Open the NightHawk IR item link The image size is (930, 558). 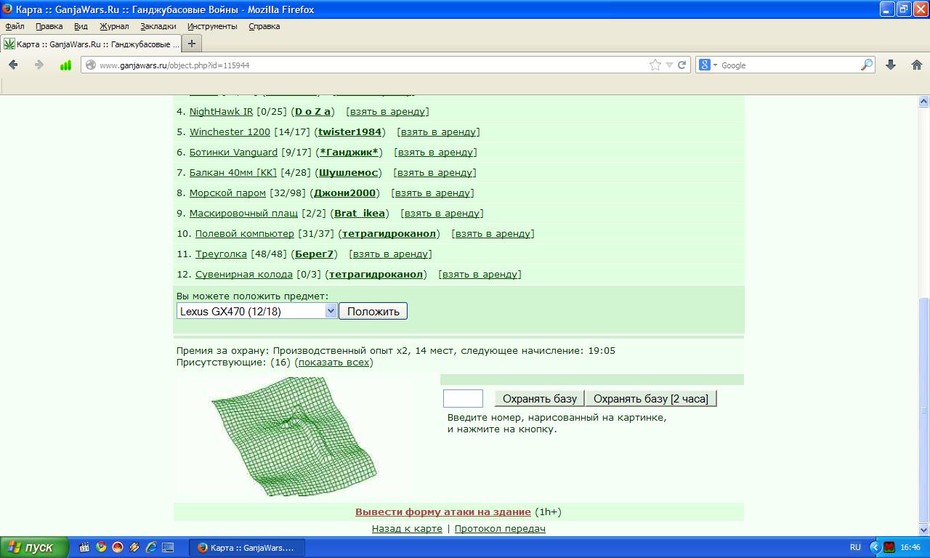(221, 111)
